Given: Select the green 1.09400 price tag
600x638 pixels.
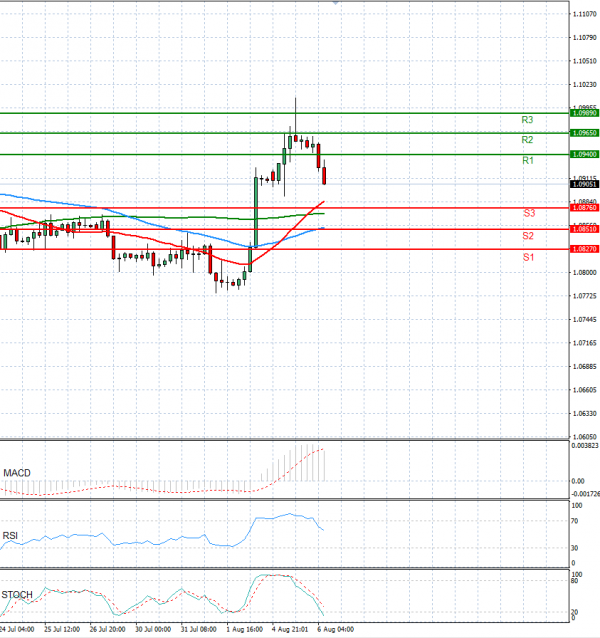Looking at the screenshot, I should coord(585,154).
